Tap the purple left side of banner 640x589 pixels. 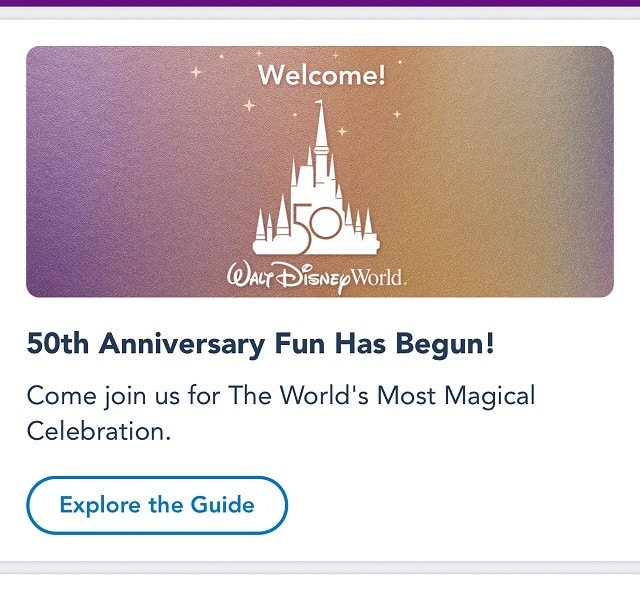(102, 171)
